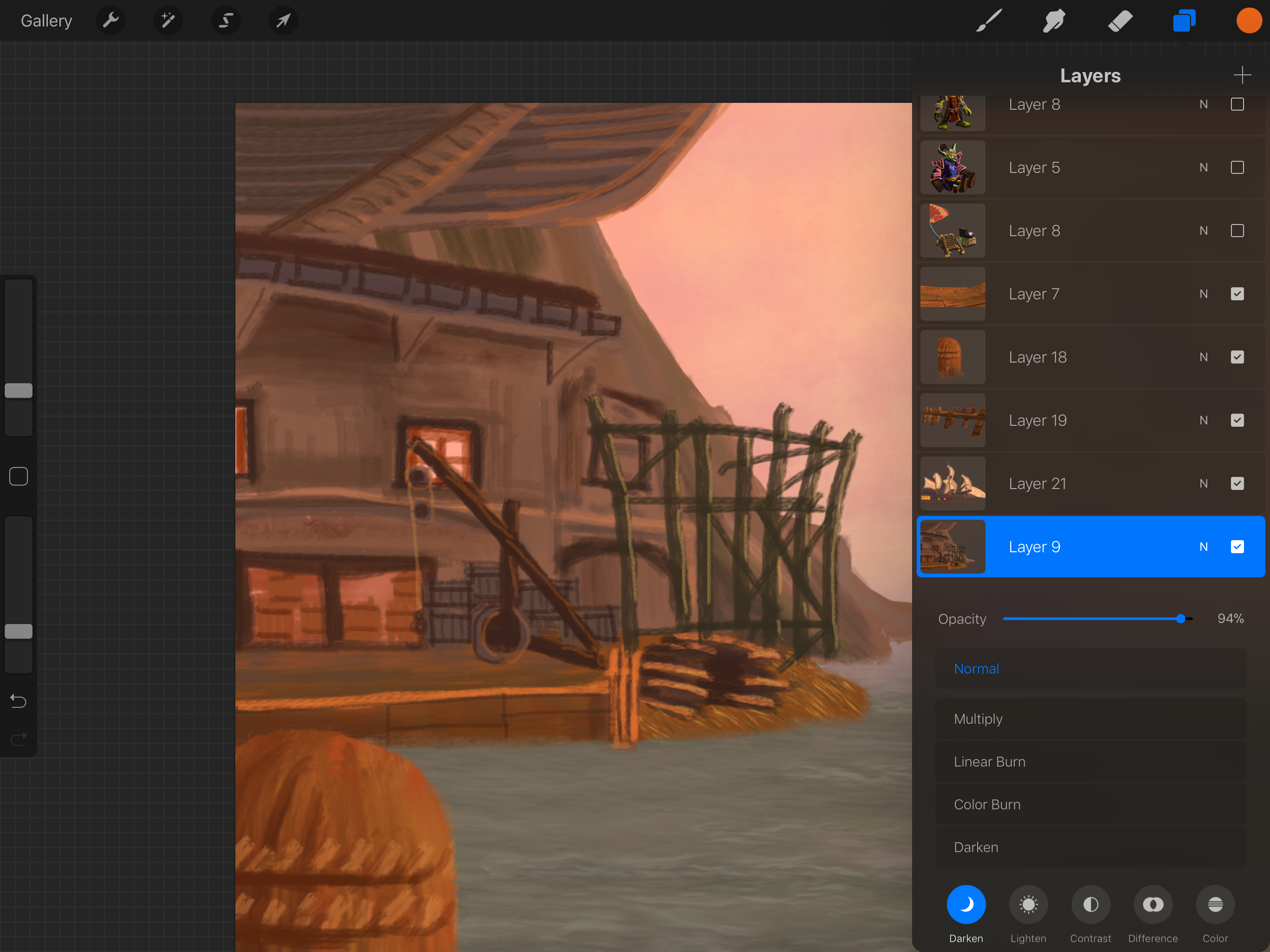Open blend mode N for Layer 21
This screenshot has width=1270, height=952.
1204,483
